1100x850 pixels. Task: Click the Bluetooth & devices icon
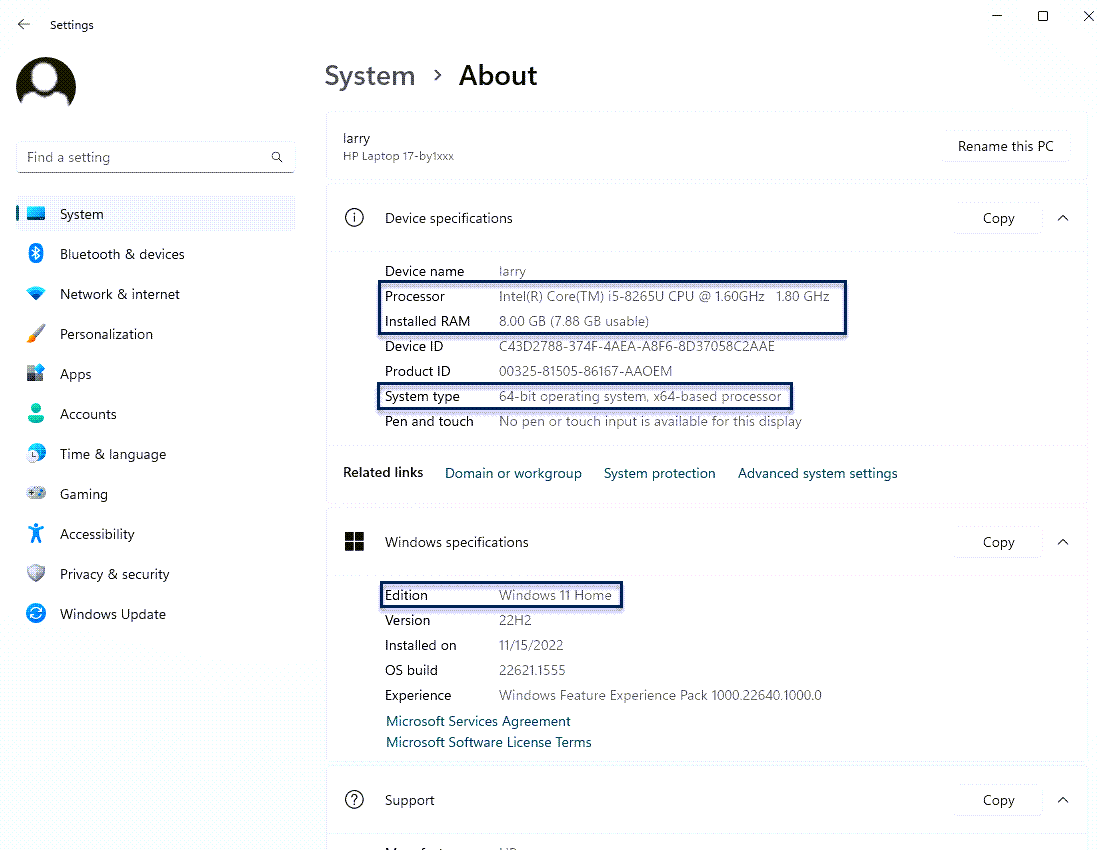click(x=36, y=254)
